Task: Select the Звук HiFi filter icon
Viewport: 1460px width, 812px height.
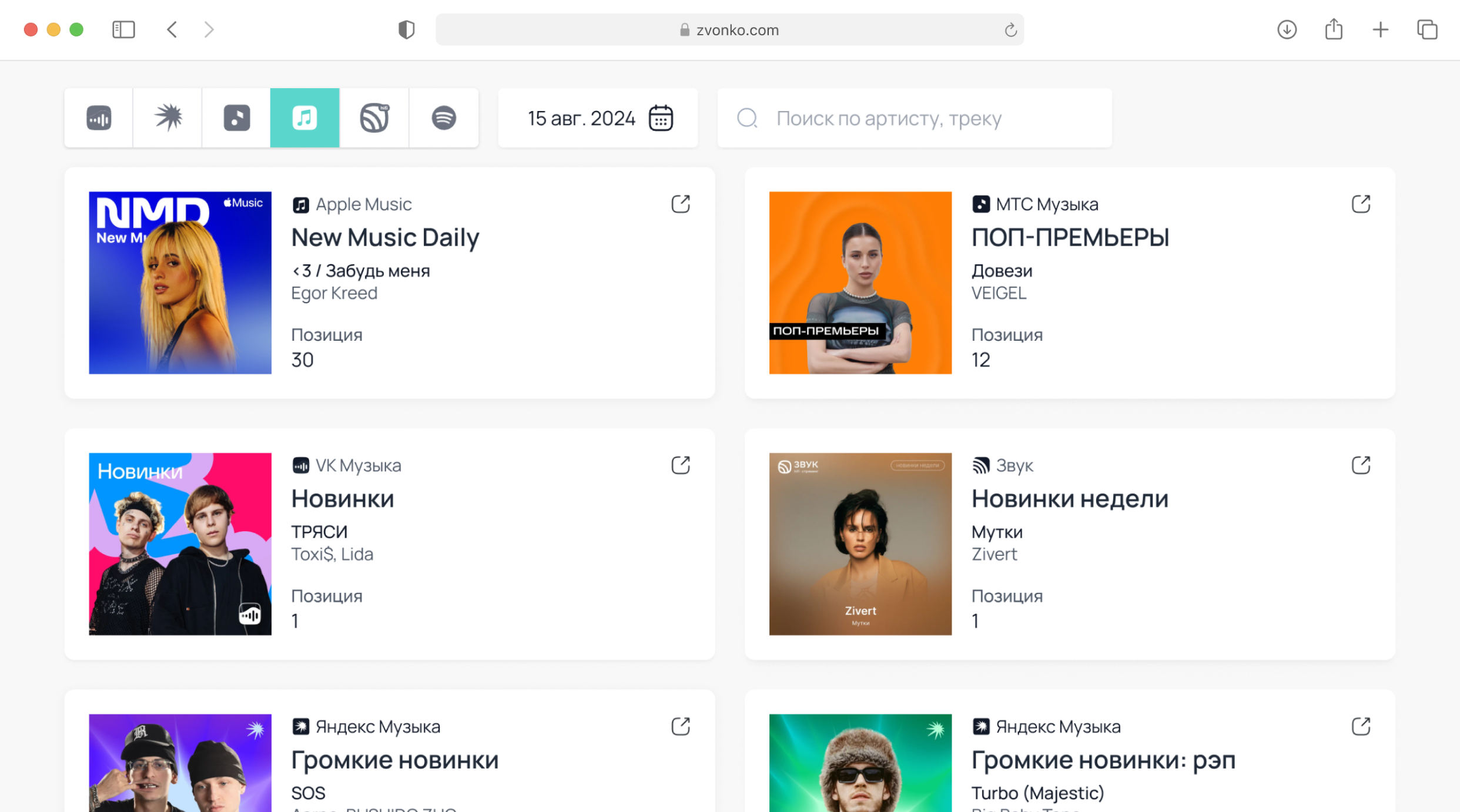Action: click(x=374, y=118)
